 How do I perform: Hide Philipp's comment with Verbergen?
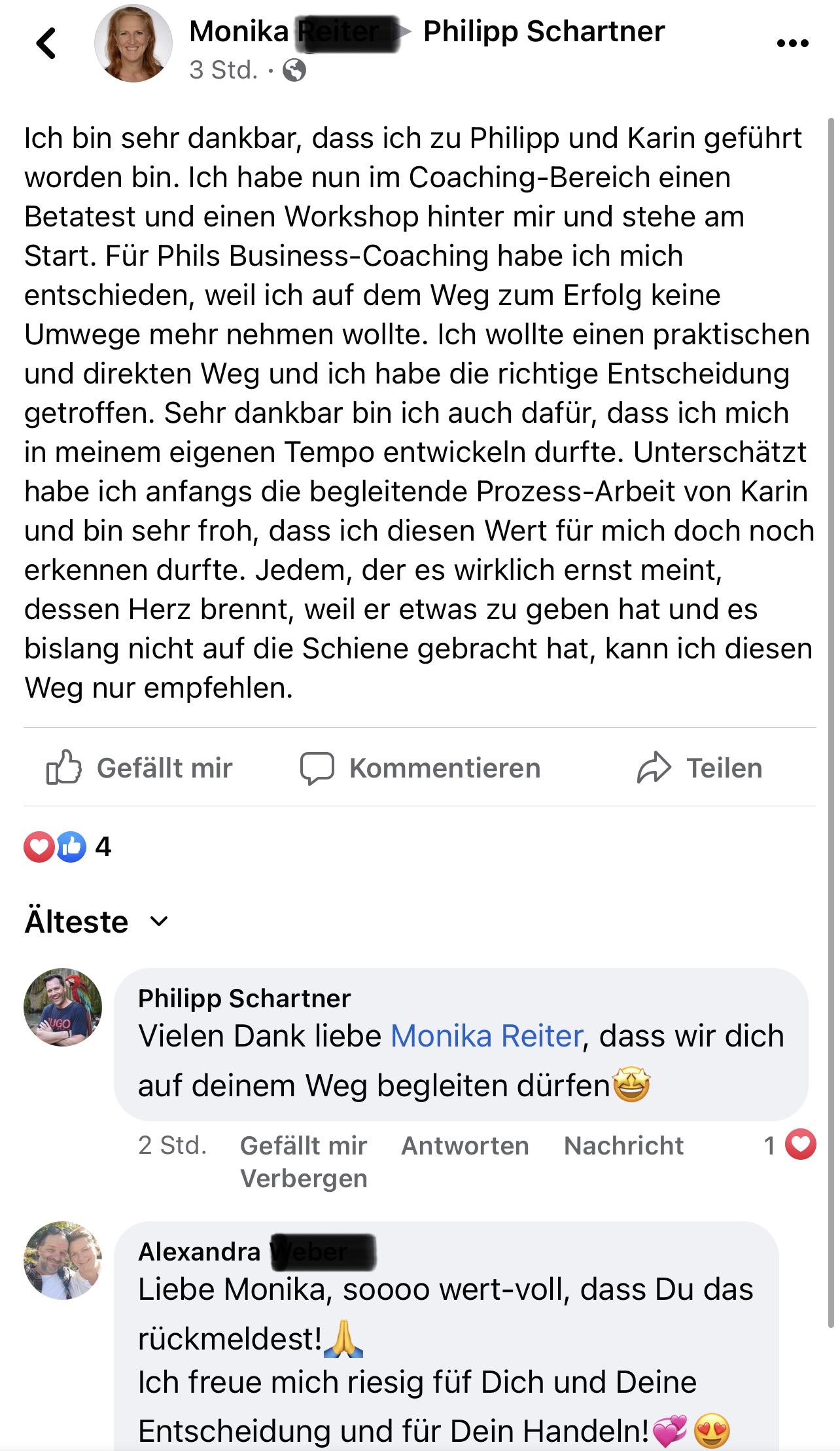(304, 1179)
